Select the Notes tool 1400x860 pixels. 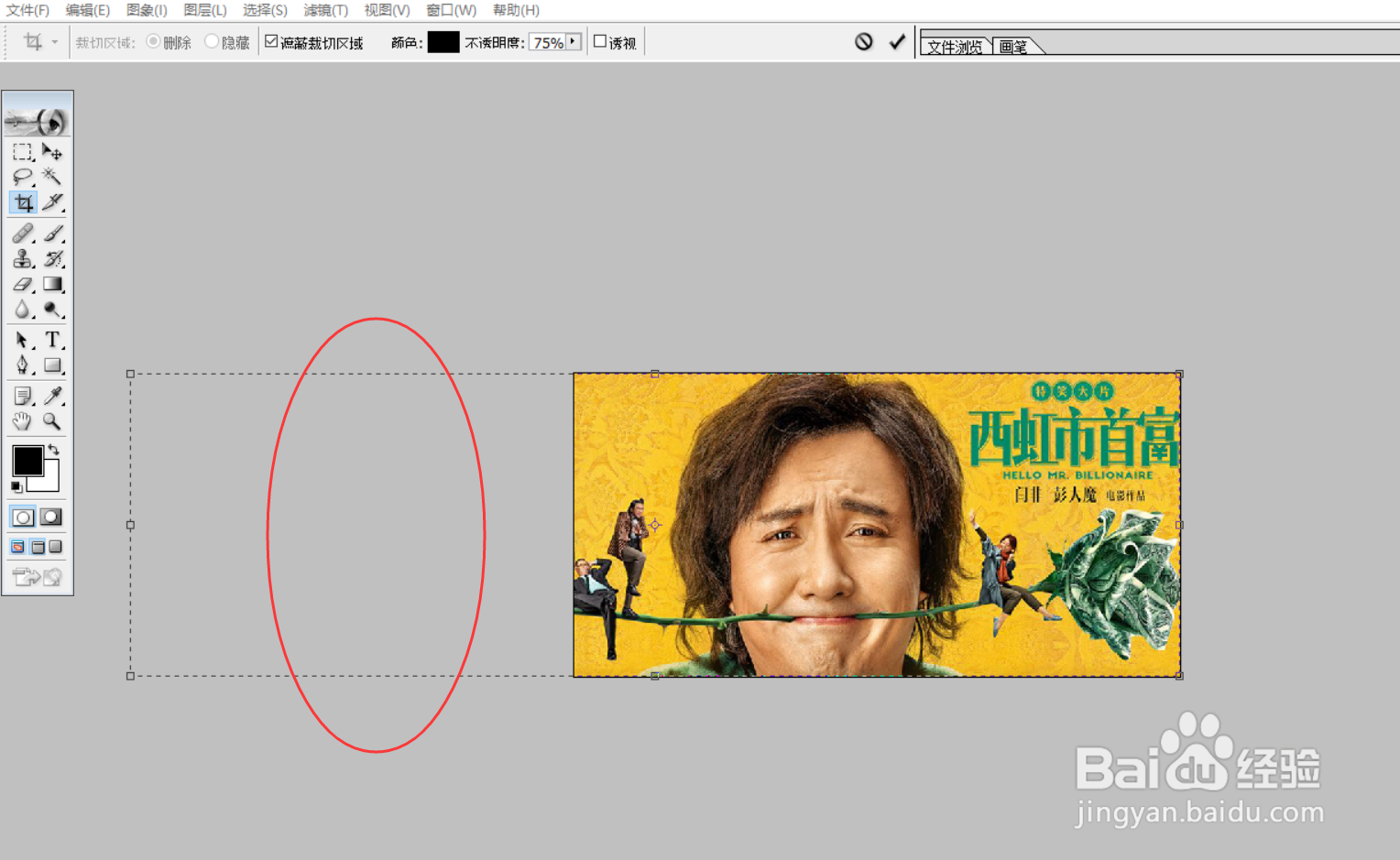[23, 396]
